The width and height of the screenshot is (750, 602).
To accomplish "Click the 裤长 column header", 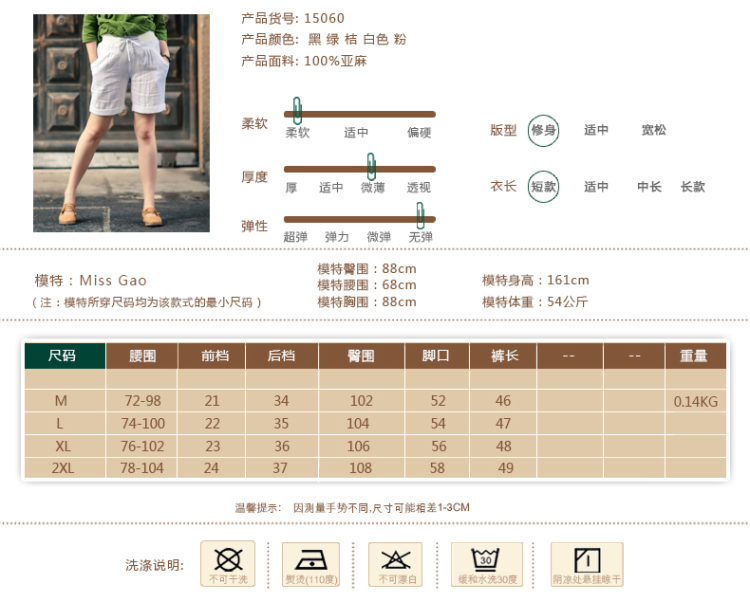I will point(503,356).
